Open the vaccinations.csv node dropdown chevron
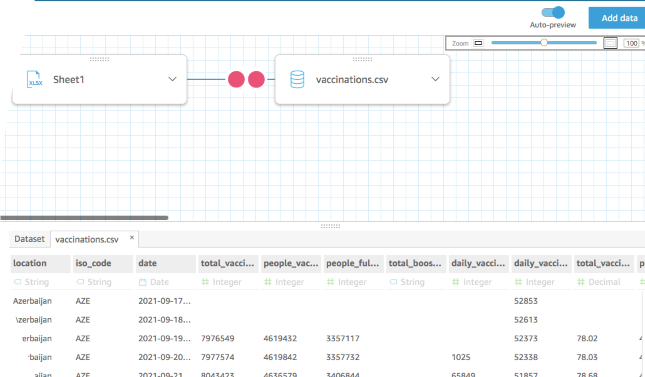Screen dimensions: 645x377 435,79
